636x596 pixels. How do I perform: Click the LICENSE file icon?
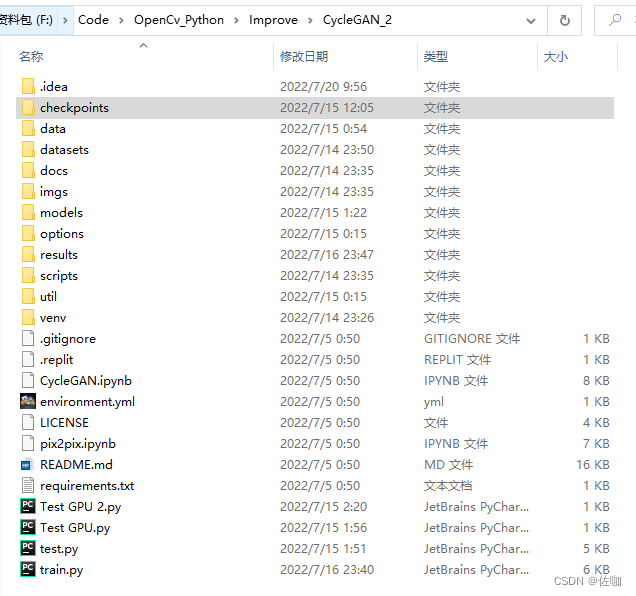click(28, 422)
